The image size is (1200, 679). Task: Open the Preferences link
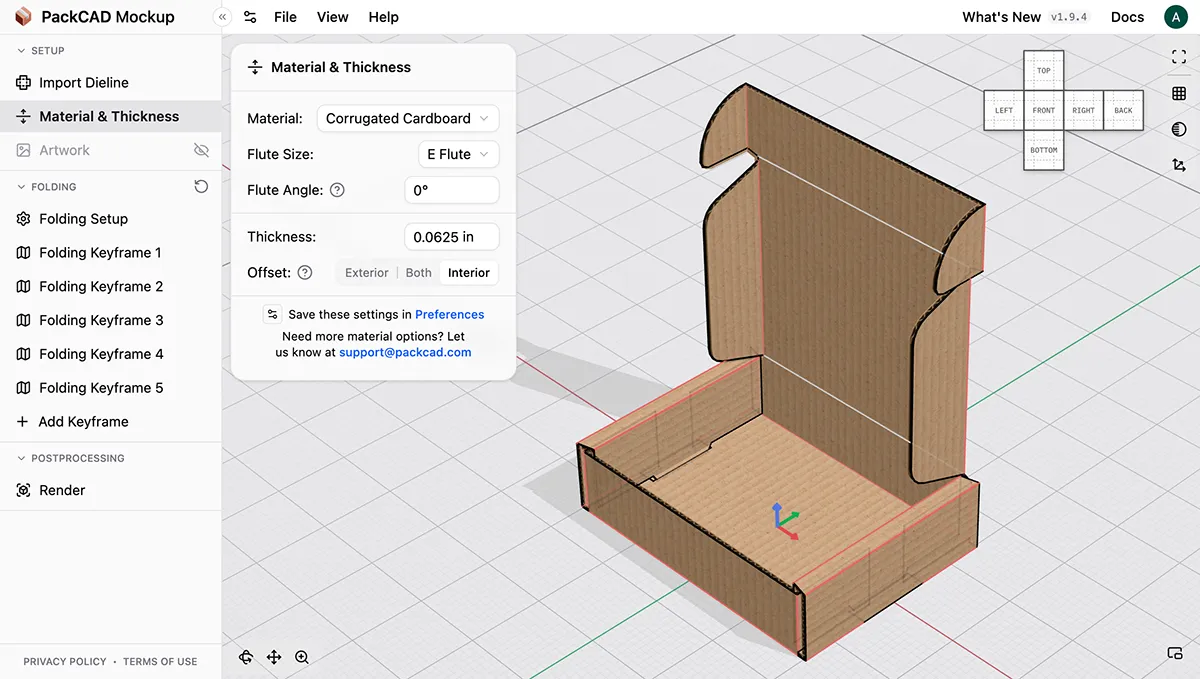tap(450, 314)
